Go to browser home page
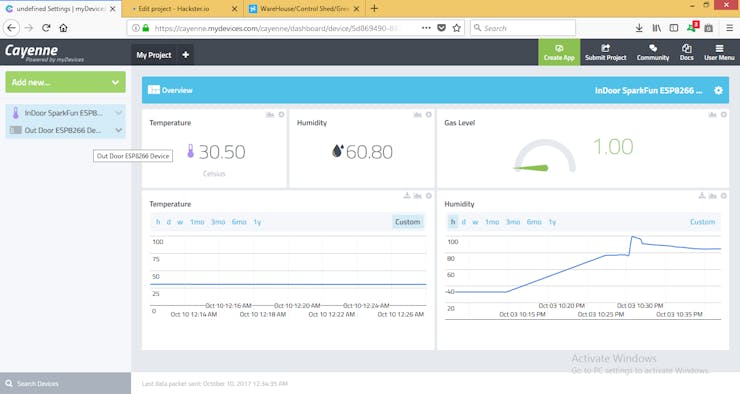This screenshot has width=740, height=394. 63,28
